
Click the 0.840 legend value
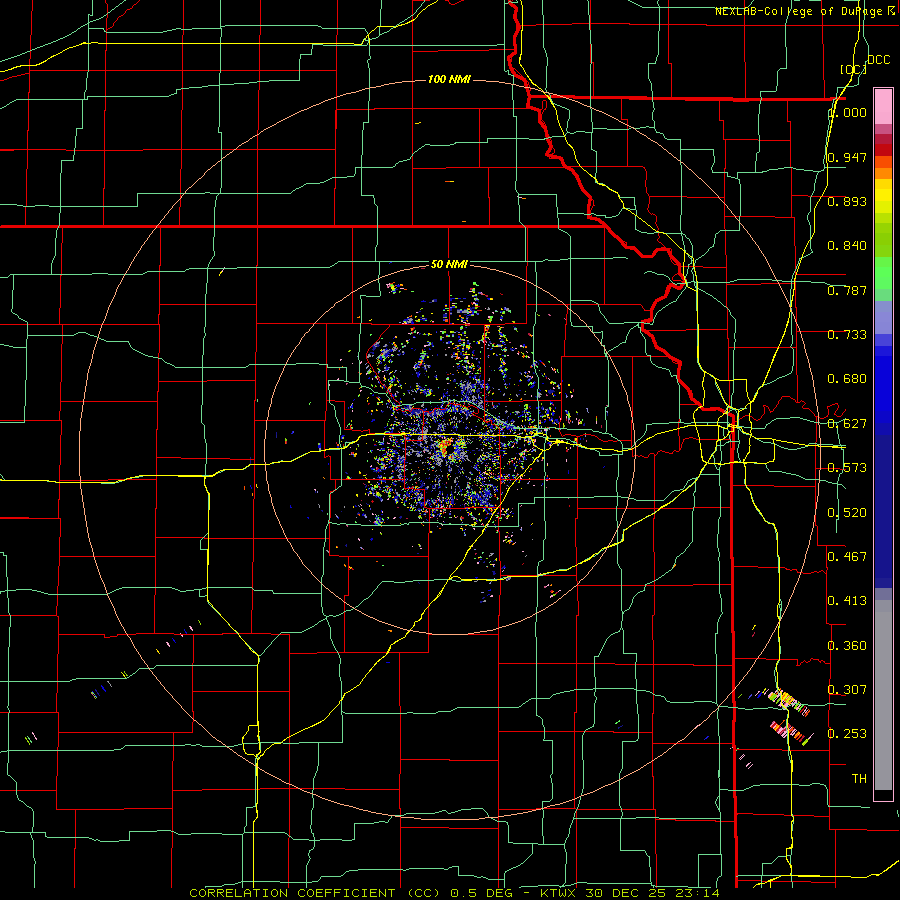pos(848,246)
